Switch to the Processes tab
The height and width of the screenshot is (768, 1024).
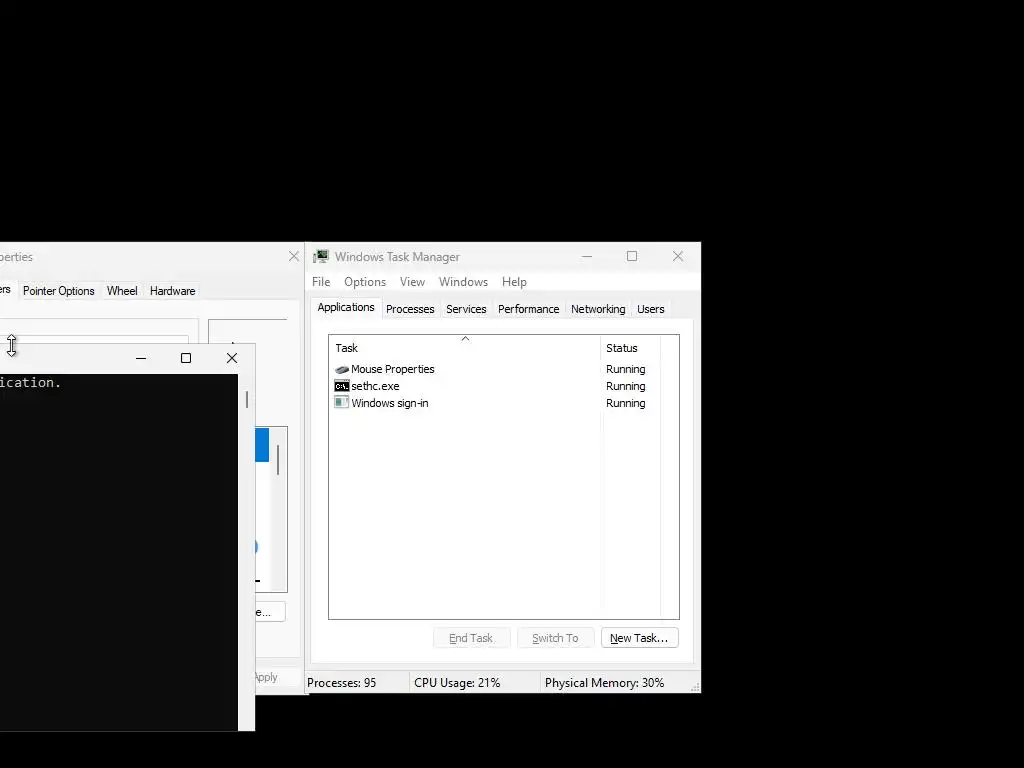(x=410, y=309)
